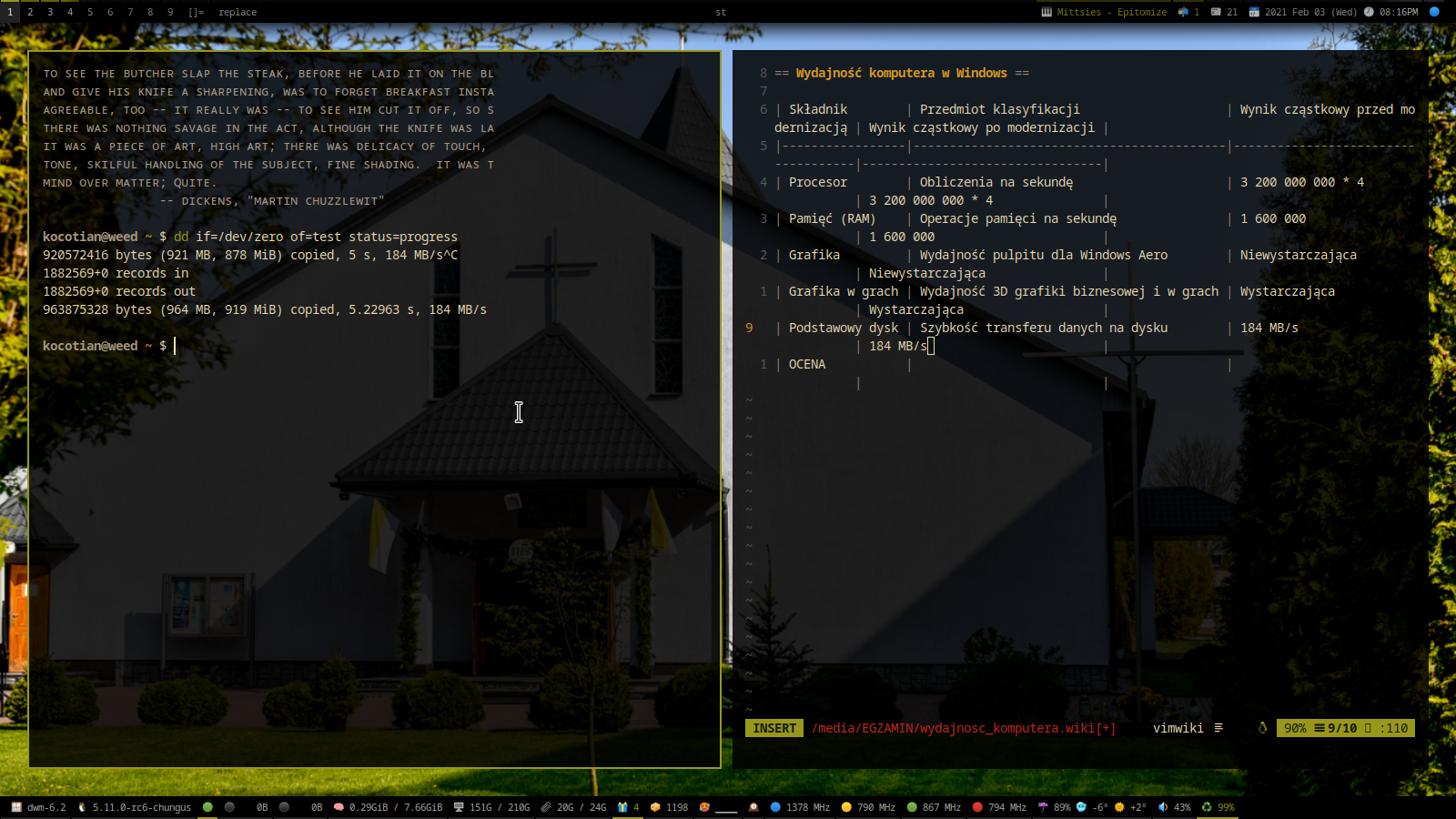Viewport: 1456px width, 819px height.
Task: Click the gift updates icon
Action: (x=622, y=807)
